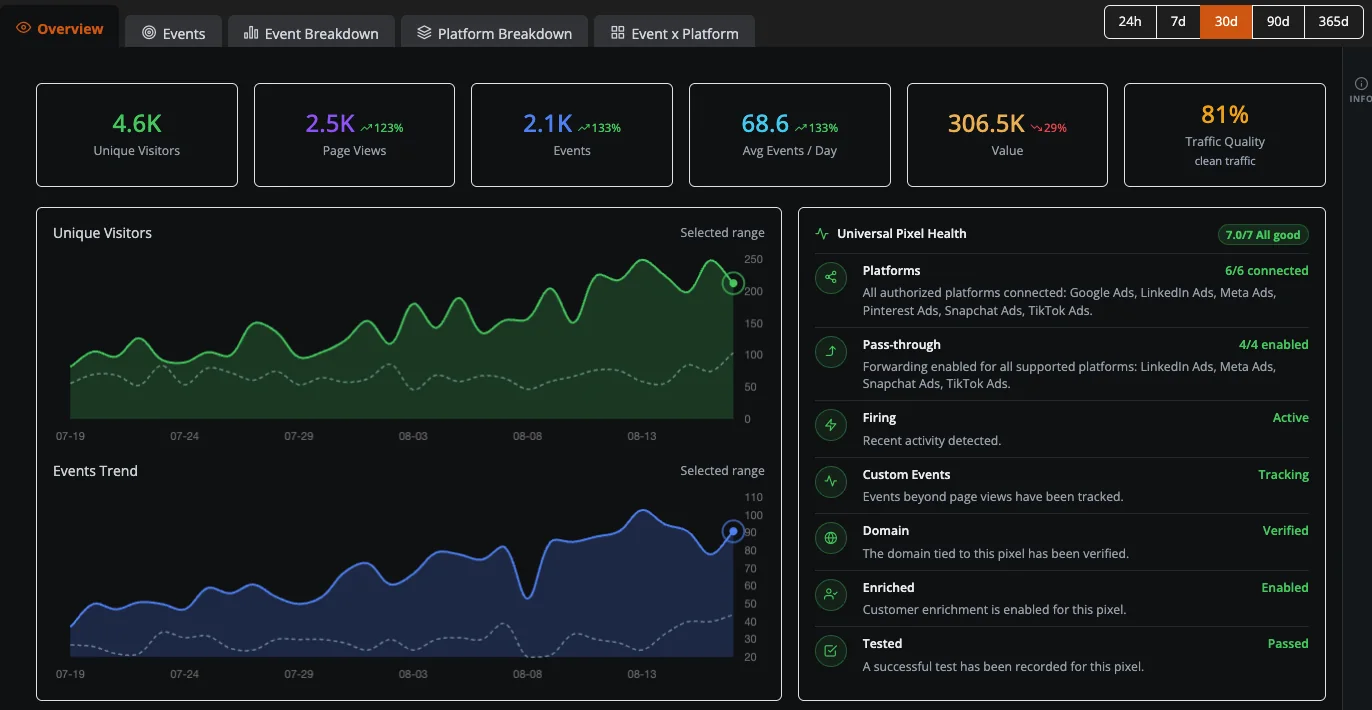1372x710 pixels.
Task: Open the Events 2.1K card
Action: click(572, 135)
